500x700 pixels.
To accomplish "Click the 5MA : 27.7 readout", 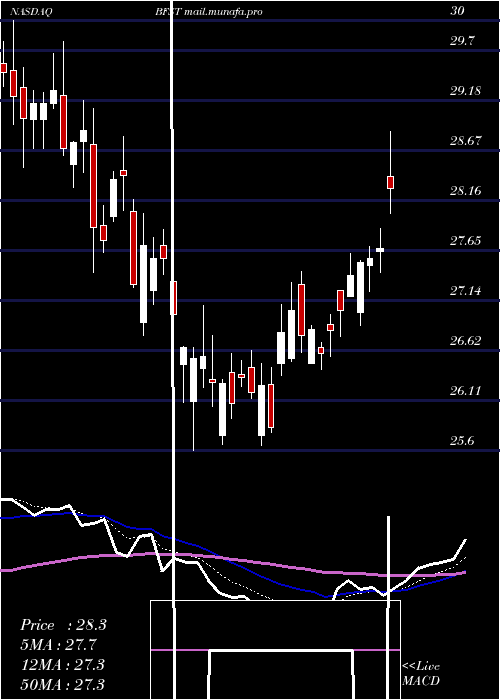I will 58,645.
